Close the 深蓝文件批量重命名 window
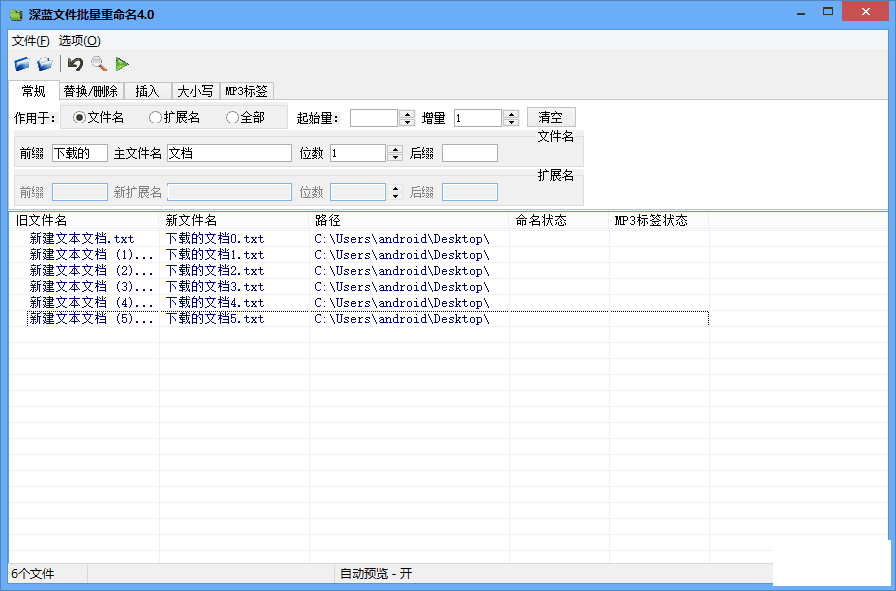 point(866,11)
